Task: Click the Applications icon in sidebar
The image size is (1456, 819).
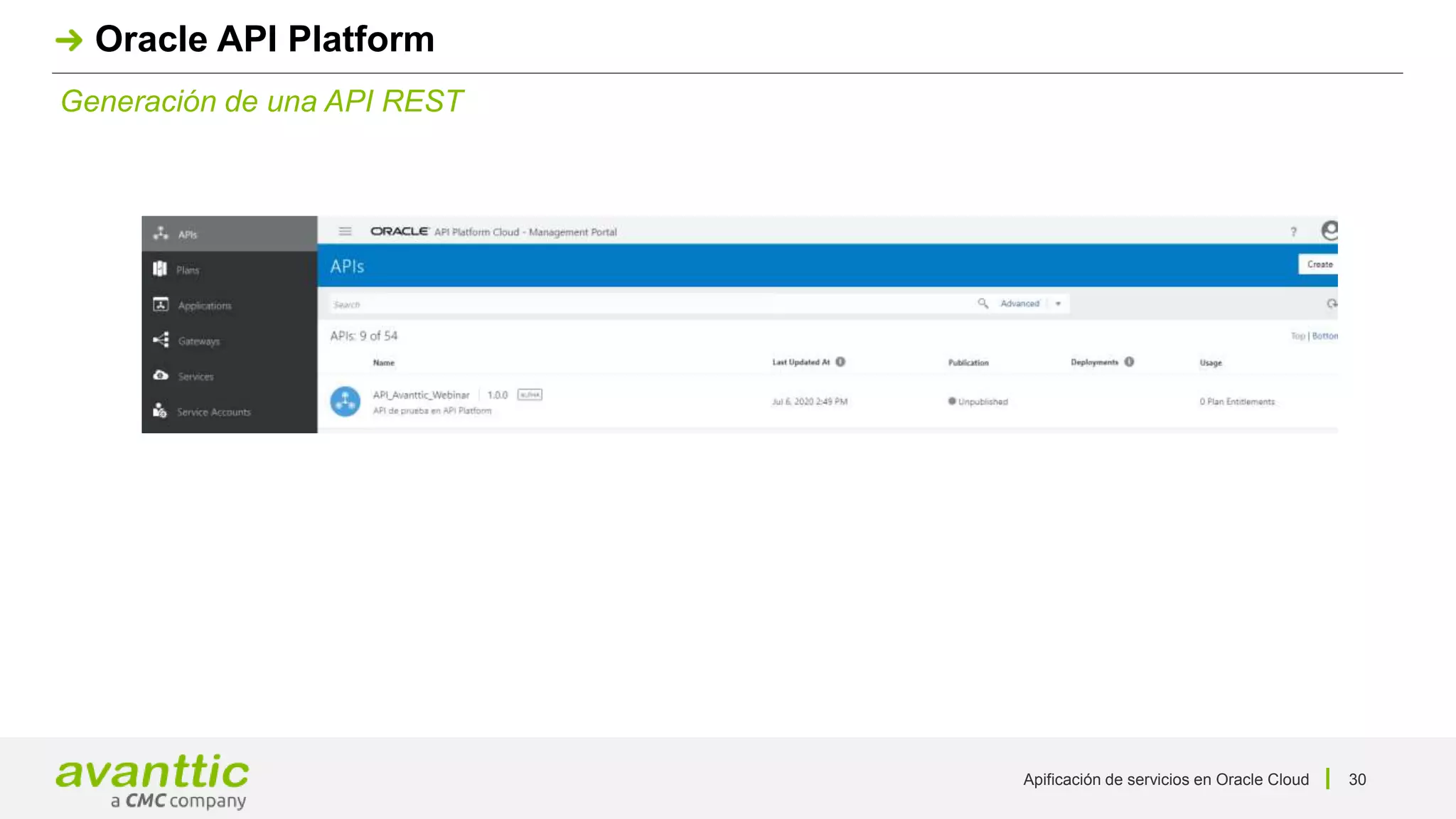Action: click(x=161, y=304)
